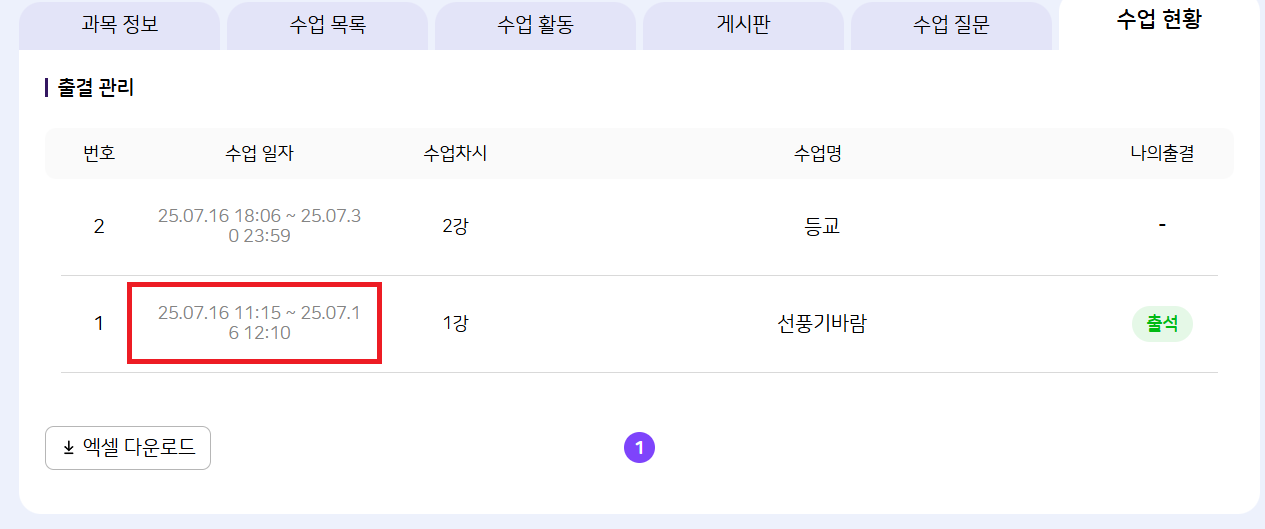The width and height of the screenshot is (1265, 529).
Task: Click the 2강 lesson cell
Action: coord(455,226)
